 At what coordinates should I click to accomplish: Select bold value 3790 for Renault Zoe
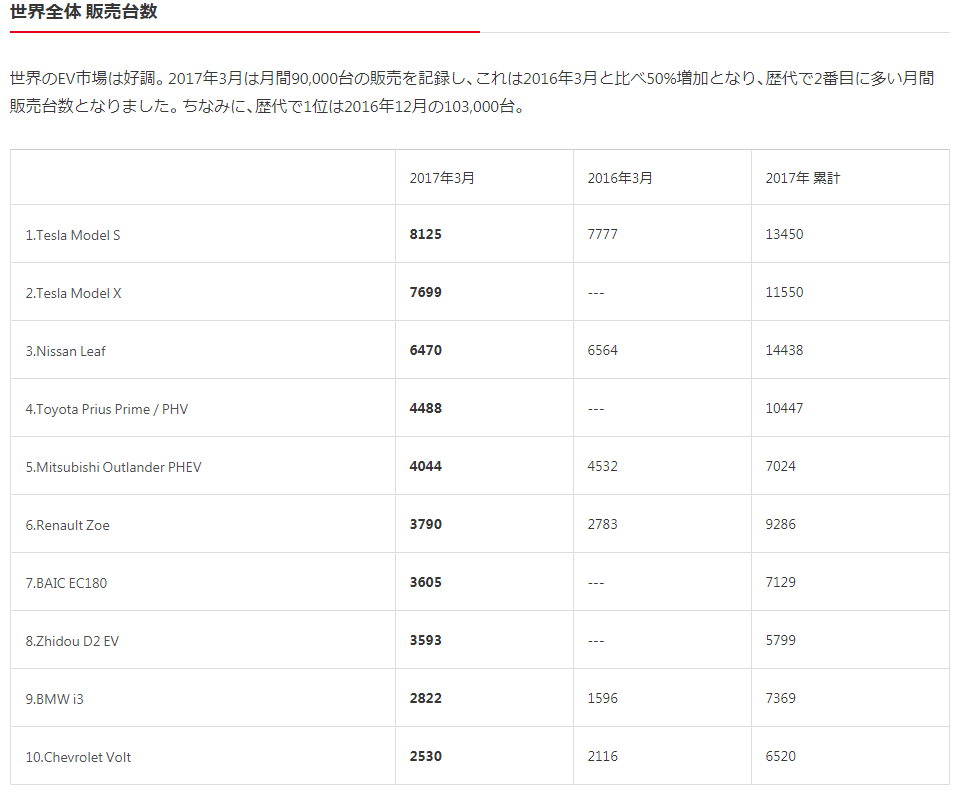point(426,523)
